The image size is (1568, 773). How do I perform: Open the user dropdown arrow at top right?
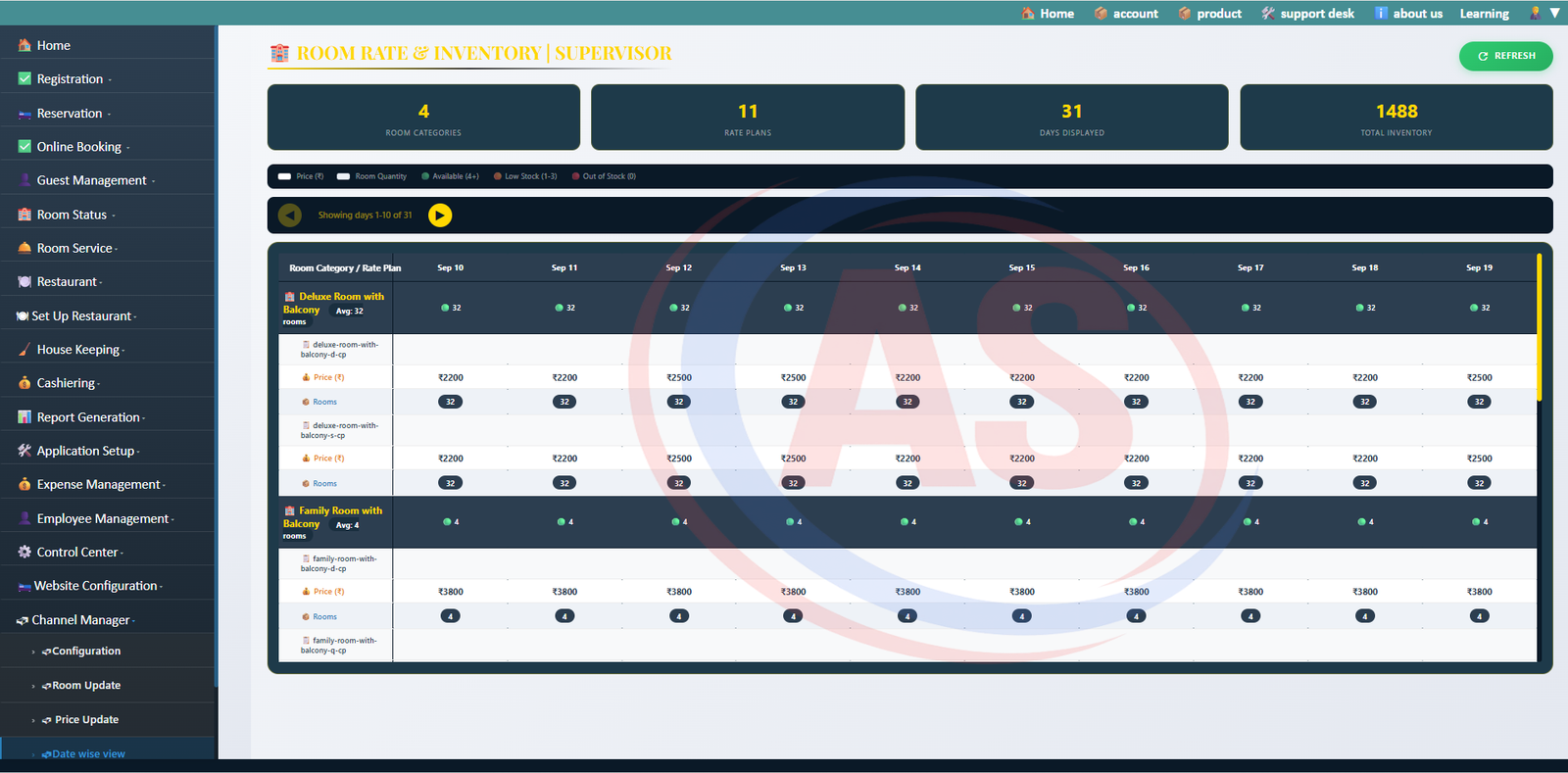1554,13
